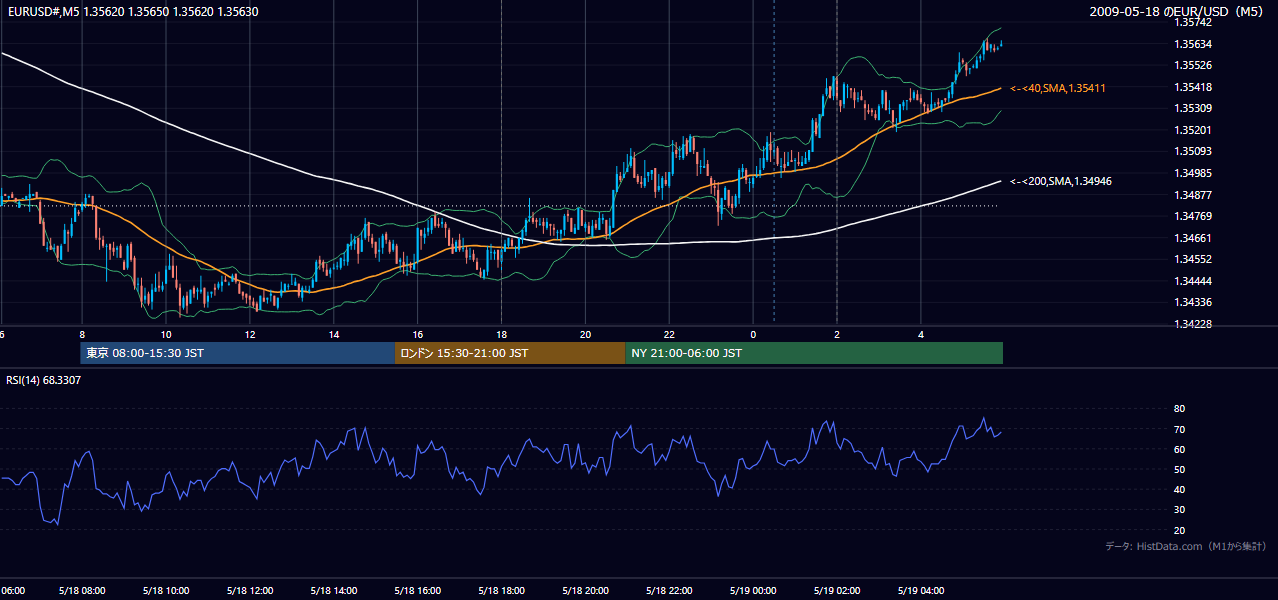Select the London 15:30-21:00 JST session bar

coord(510,353)
